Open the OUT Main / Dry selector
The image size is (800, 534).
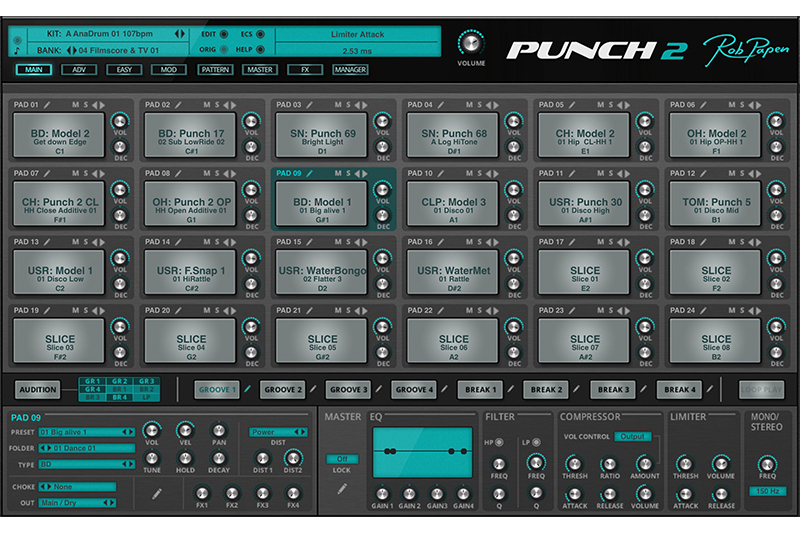pos(78,503)
